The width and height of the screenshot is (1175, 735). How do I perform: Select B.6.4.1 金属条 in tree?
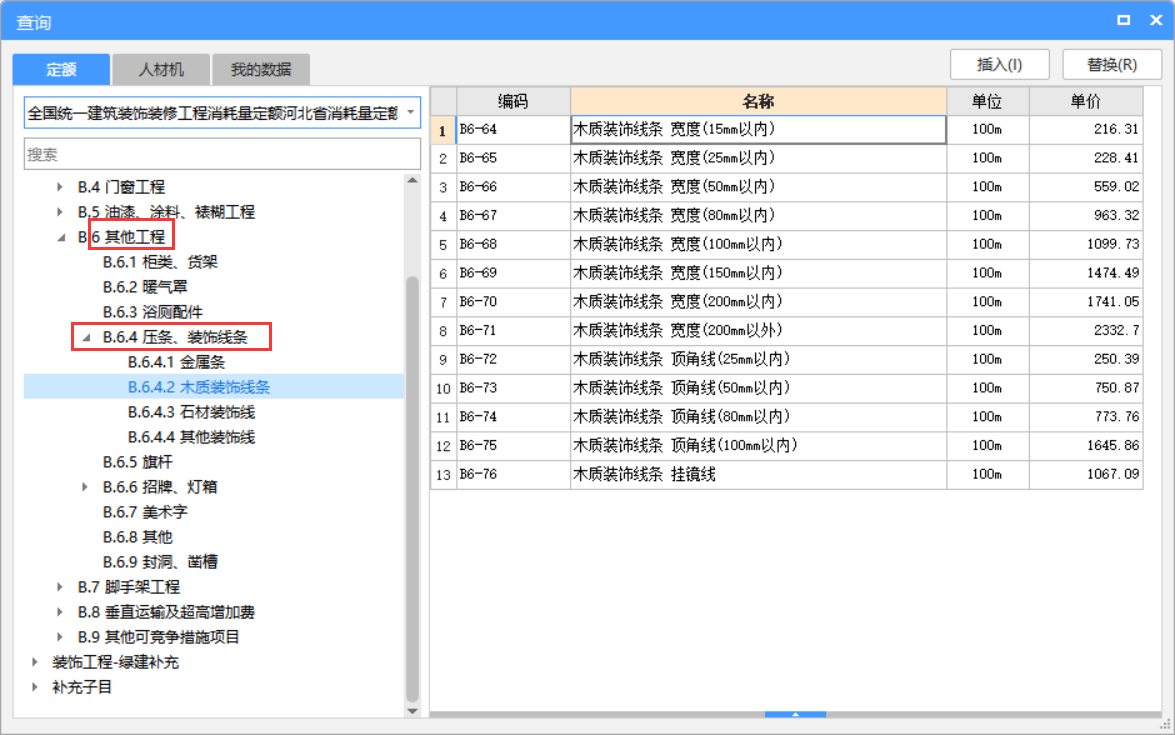pos(176,362)
